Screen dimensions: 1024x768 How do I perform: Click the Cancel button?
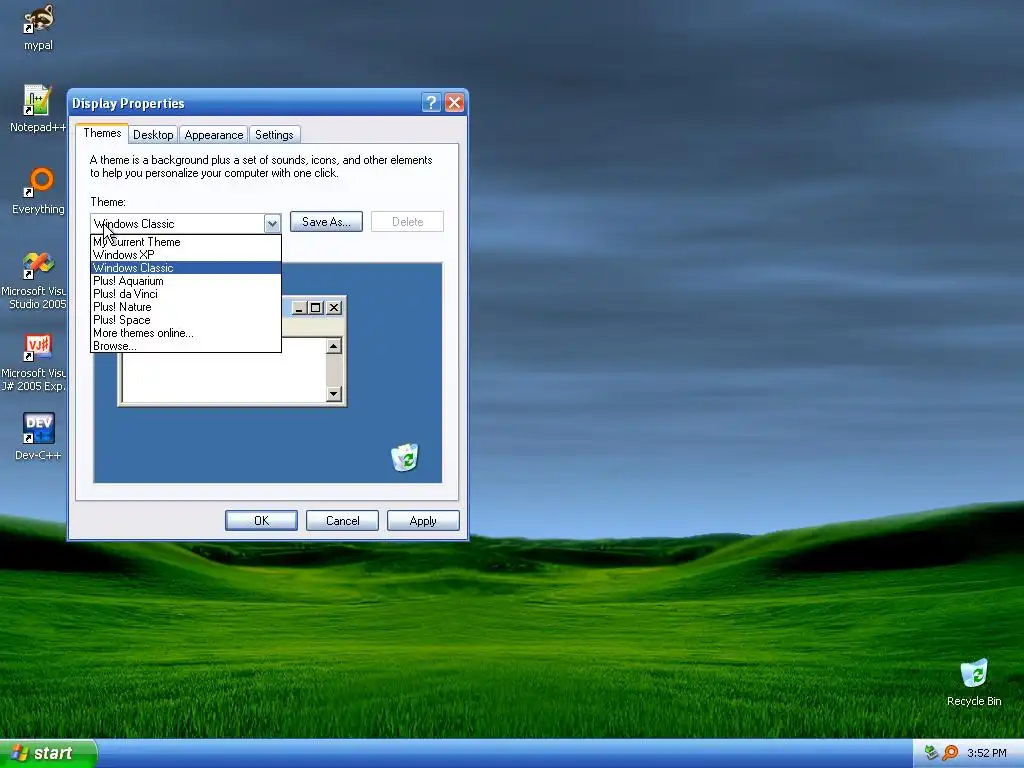tap(342, 520)
